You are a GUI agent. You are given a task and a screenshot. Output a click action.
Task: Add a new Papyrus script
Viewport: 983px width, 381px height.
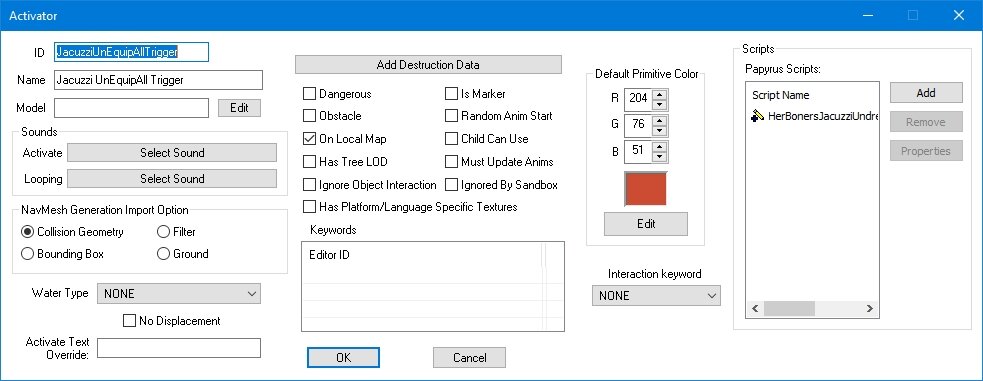926,93
